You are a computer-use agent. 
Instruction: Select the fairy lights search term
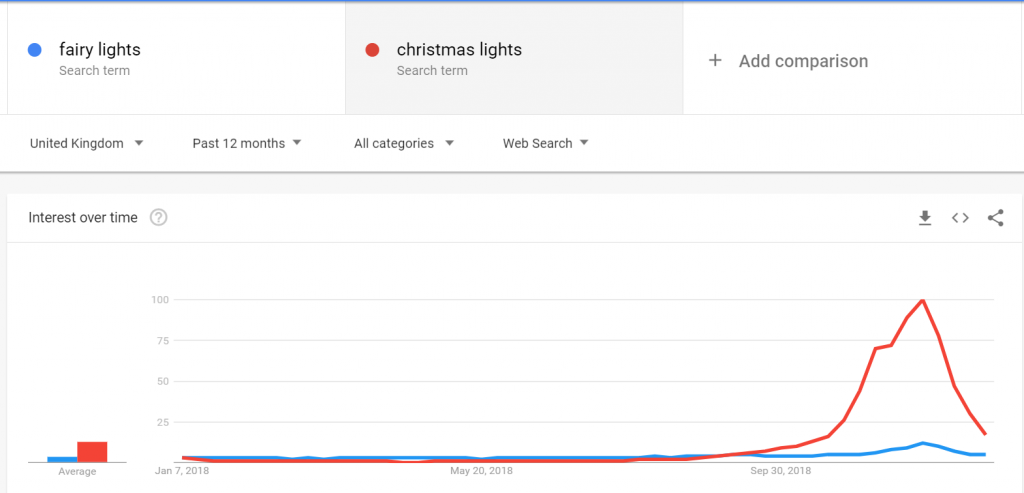click(100, 50)
